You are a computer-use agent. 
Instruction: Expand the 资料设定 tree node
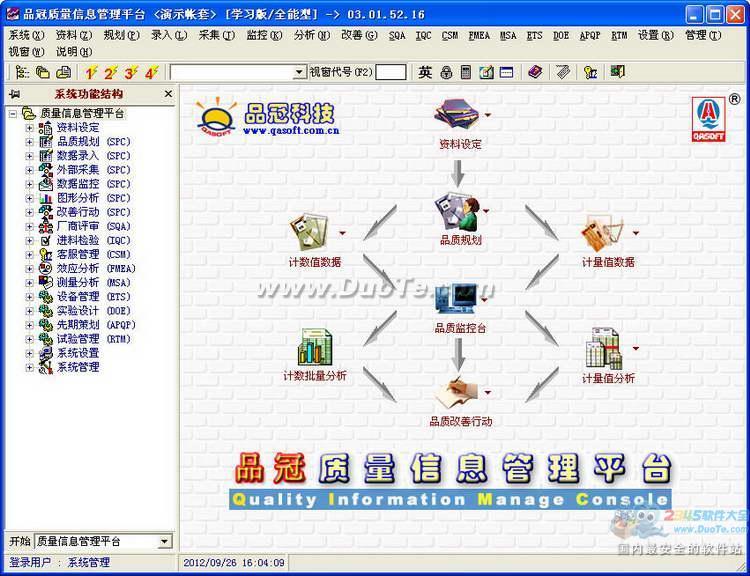click(x=29, y=128)
